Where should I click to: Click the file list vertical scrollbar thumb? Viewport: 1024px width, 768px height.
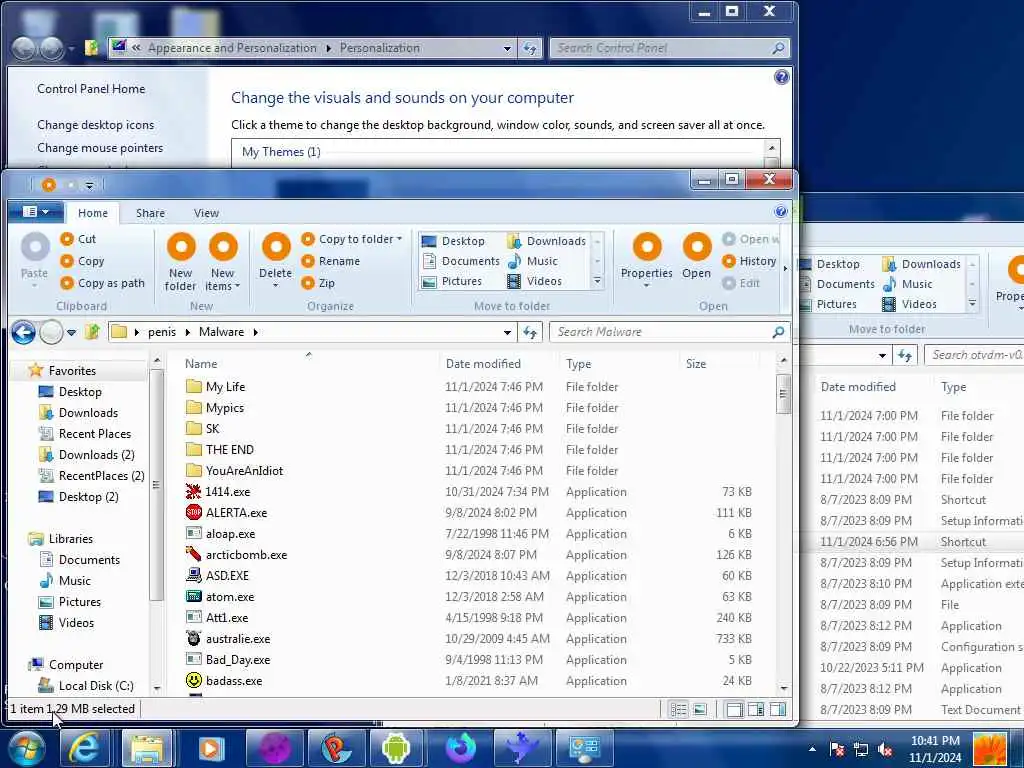click(784, 393)
